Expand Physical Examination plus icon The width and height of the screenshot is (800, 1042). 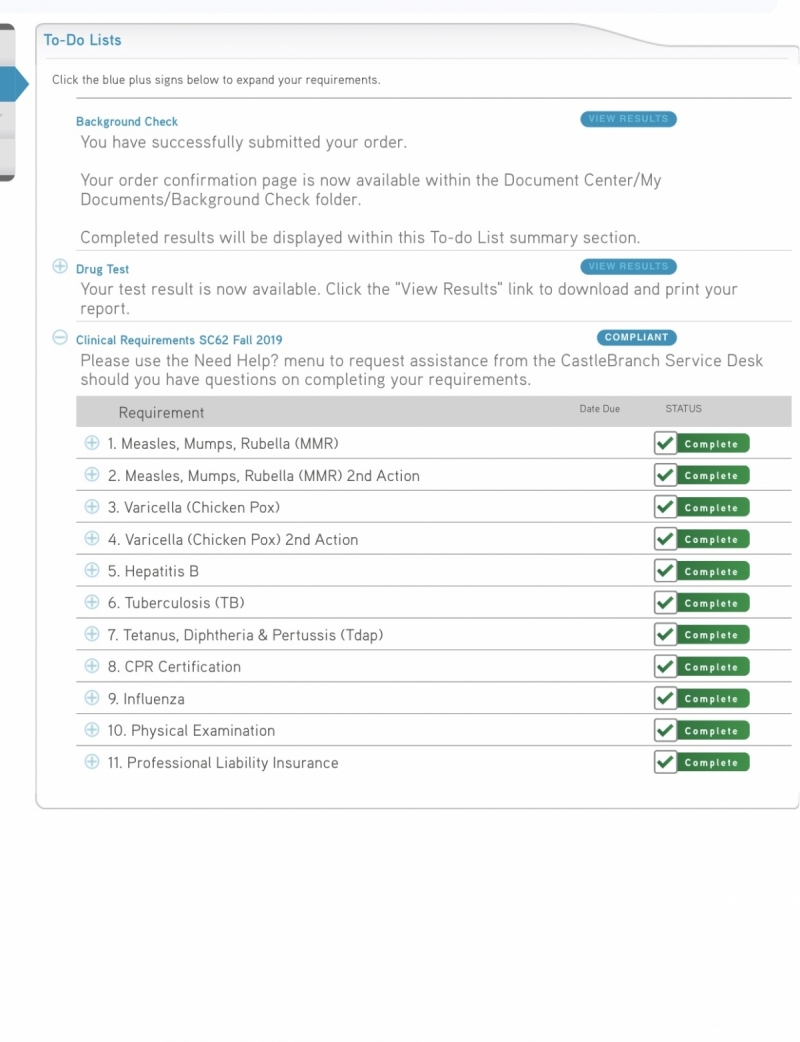point(92,730)
